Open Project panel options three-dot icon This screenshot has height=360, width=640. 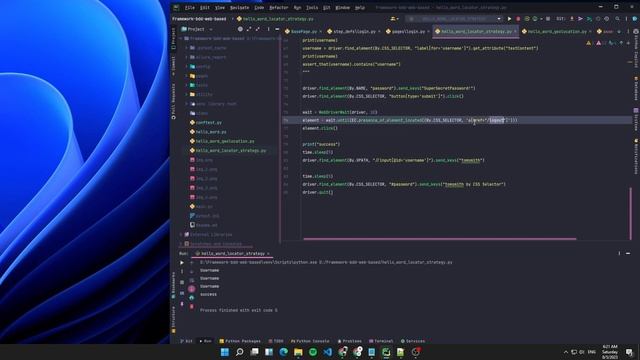[268, 29]
